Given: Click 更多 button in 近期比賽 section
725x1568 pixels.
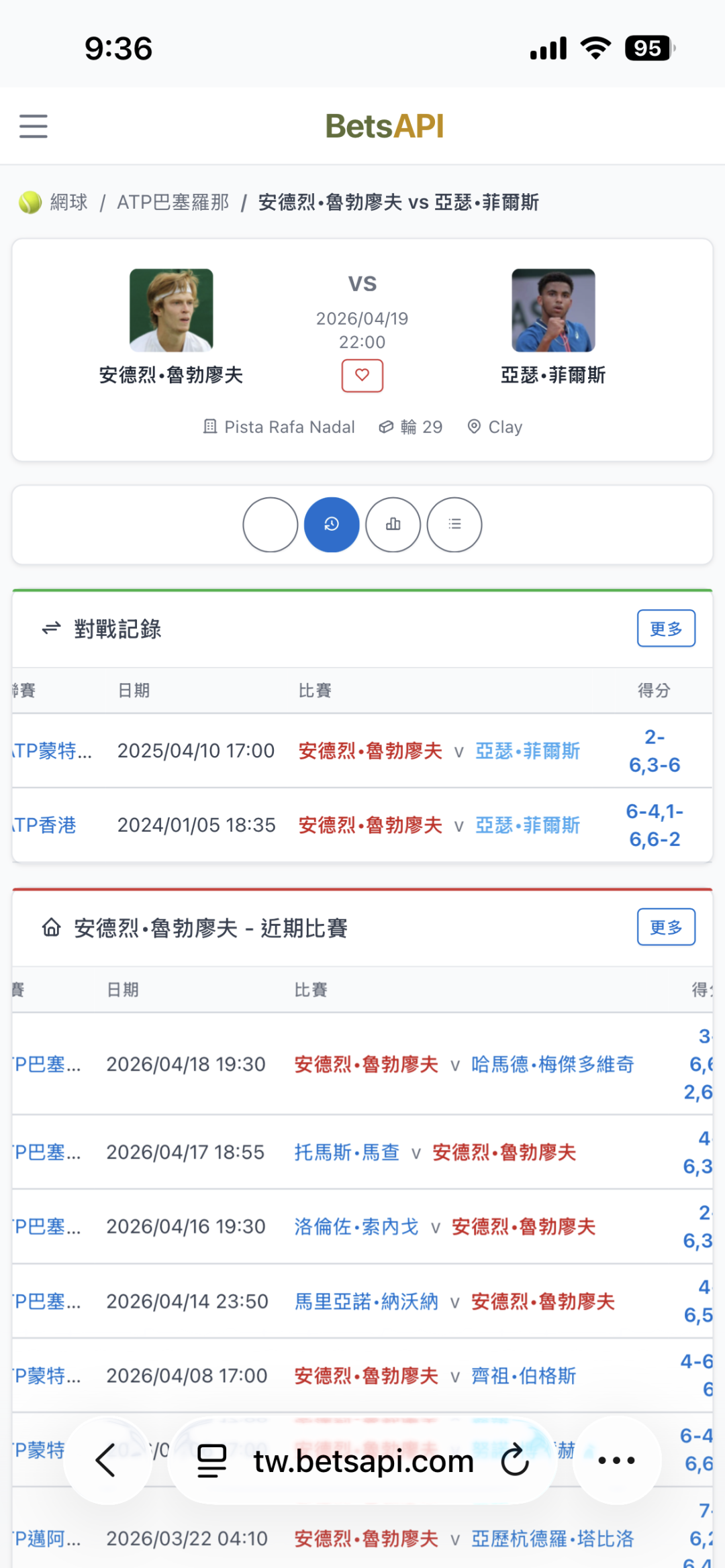Looking at the screenshot, I should [x=666, y=927].
